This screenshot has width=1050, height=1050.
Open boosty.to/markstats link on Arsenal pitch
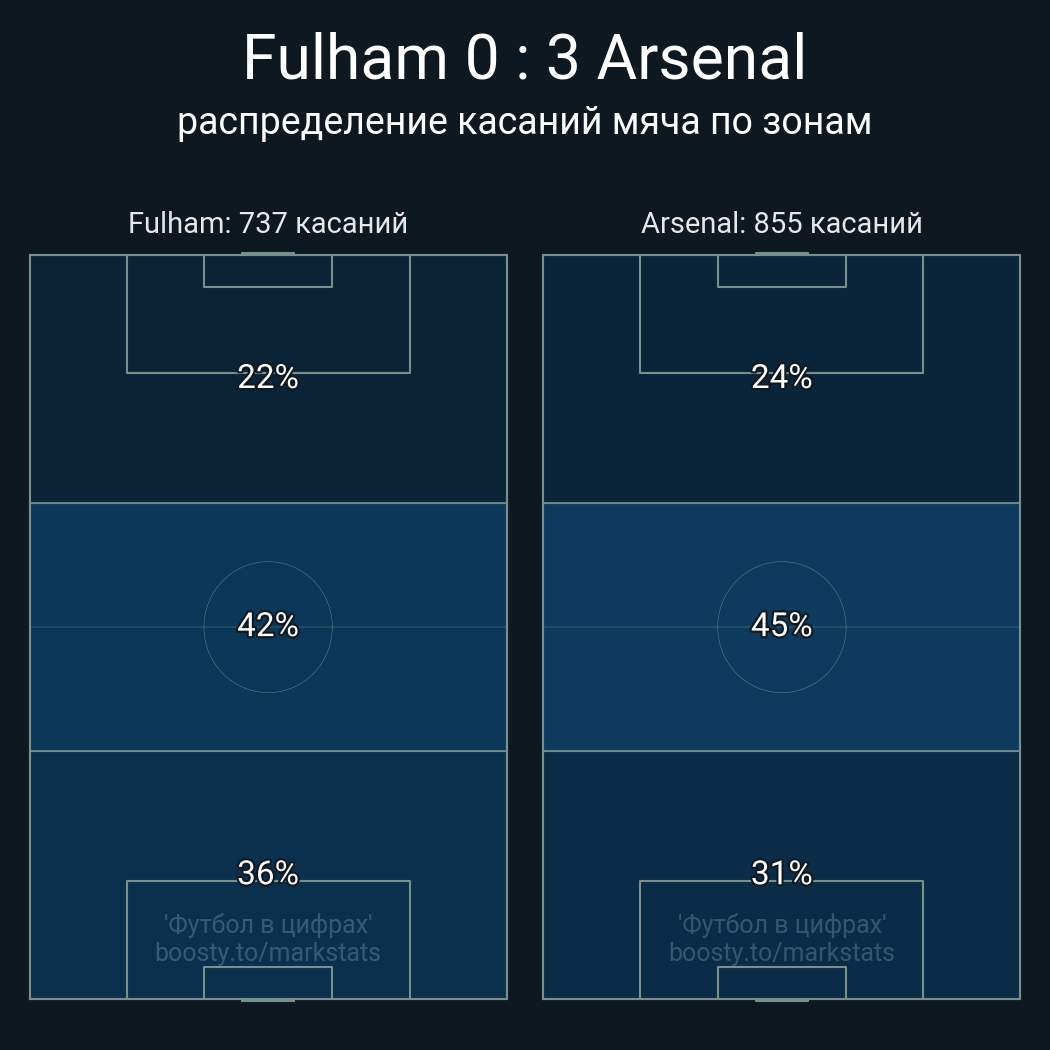(x=781, y=952)
